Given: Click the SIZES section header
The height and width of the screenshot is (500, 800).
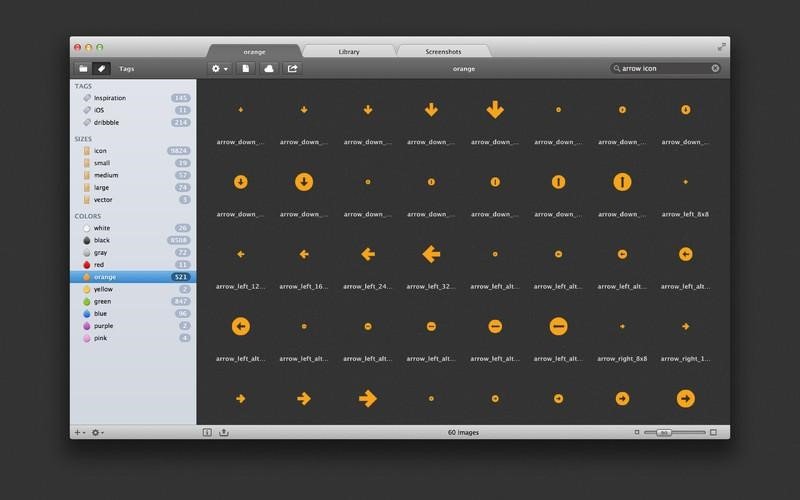Looking at the screenshot, I should point(83,139).
